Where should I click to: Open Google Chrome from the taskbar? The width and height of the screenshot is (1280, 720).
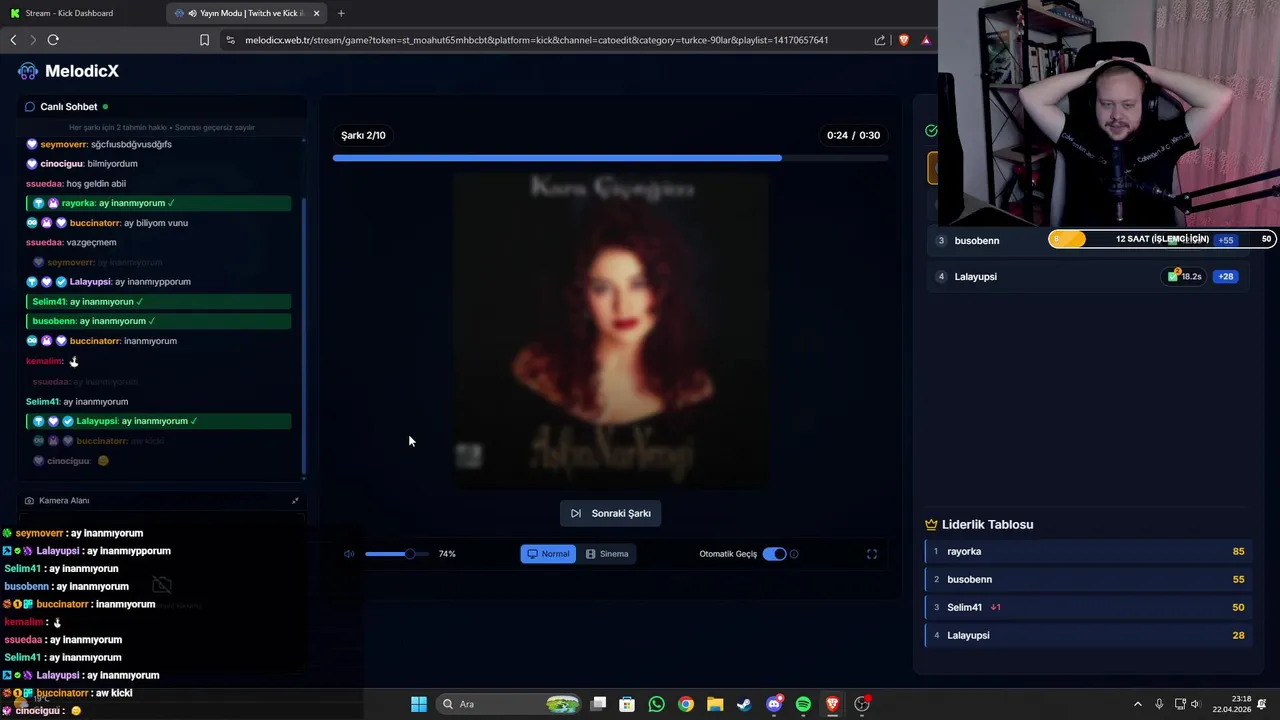tap(686, 704)
